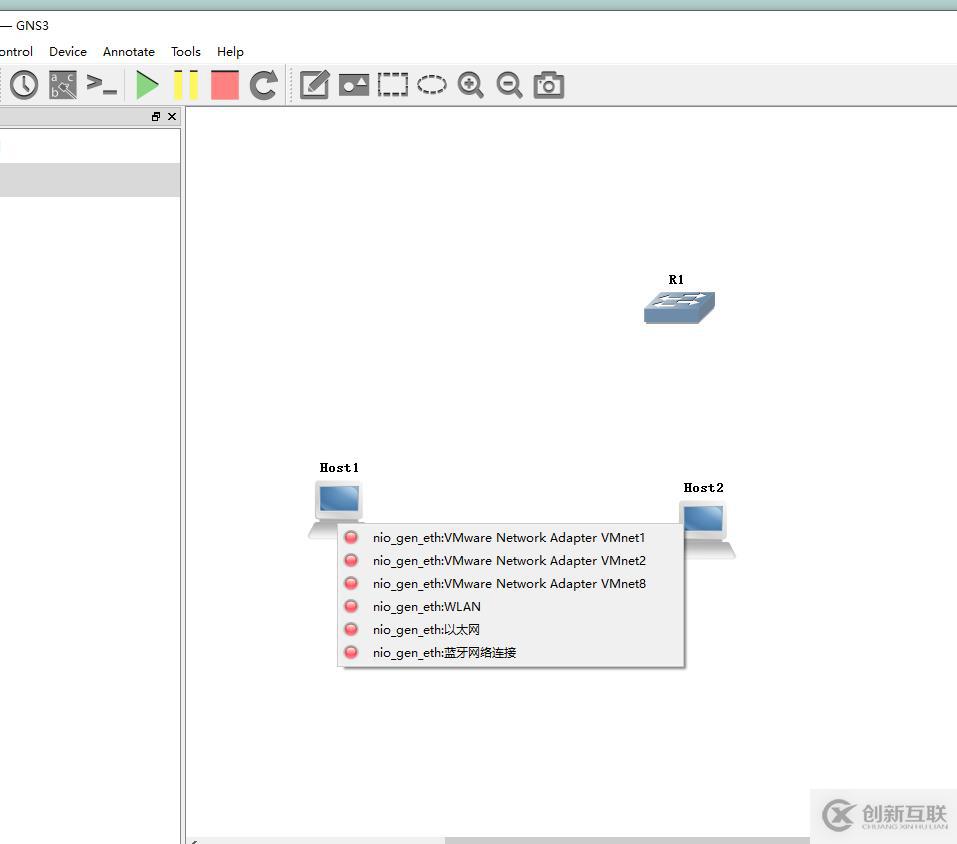
Task: Toggle show interface labels icon
Action: pyautogui.click(x=63, y=85)
